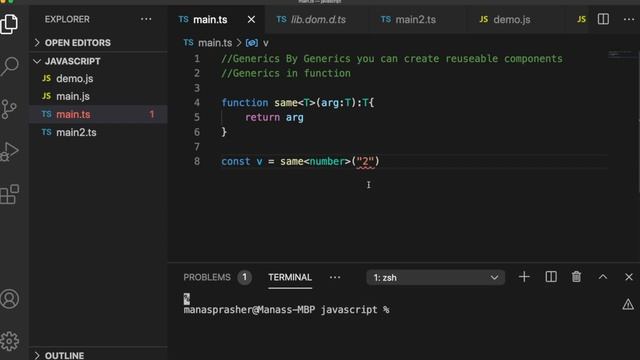
Task: Open additional panel views ellipsis
Action: tap(335, 278)
